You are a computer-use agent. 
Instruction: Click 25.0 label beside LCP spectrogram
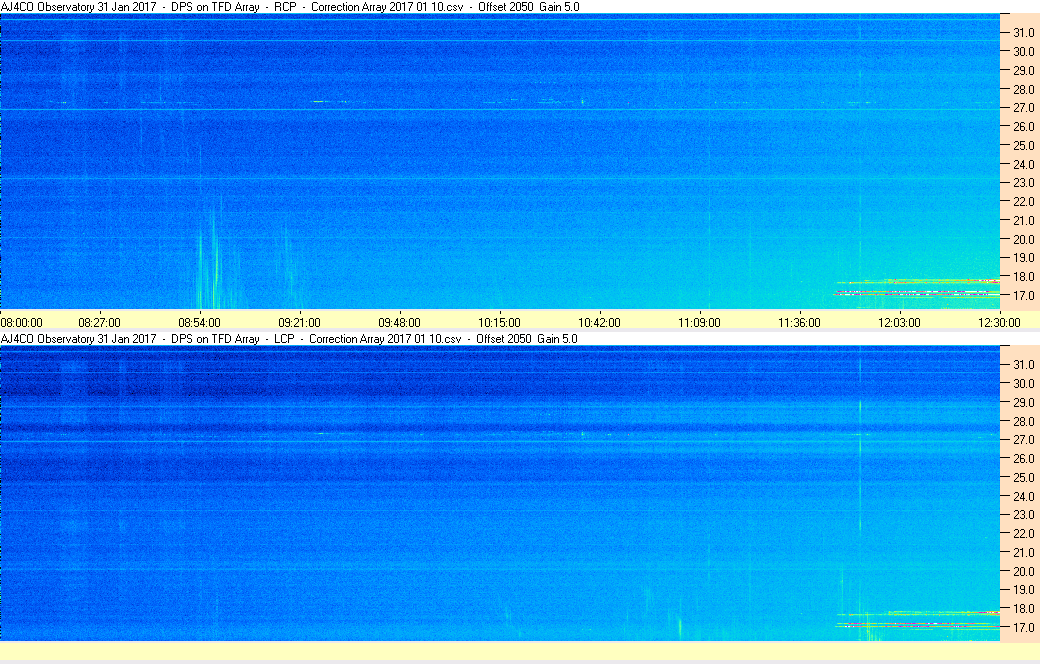click(1023, 477)
